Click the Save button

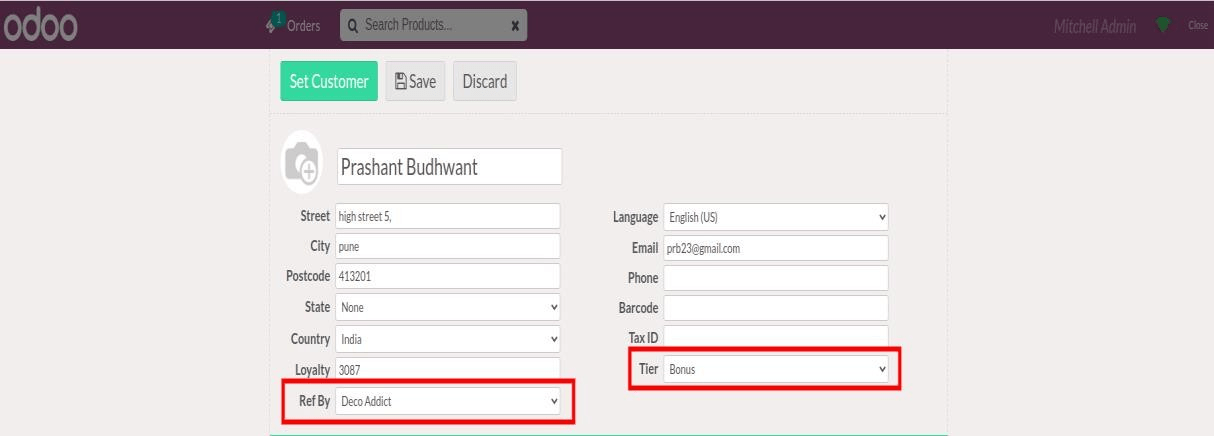pos(415,82)
